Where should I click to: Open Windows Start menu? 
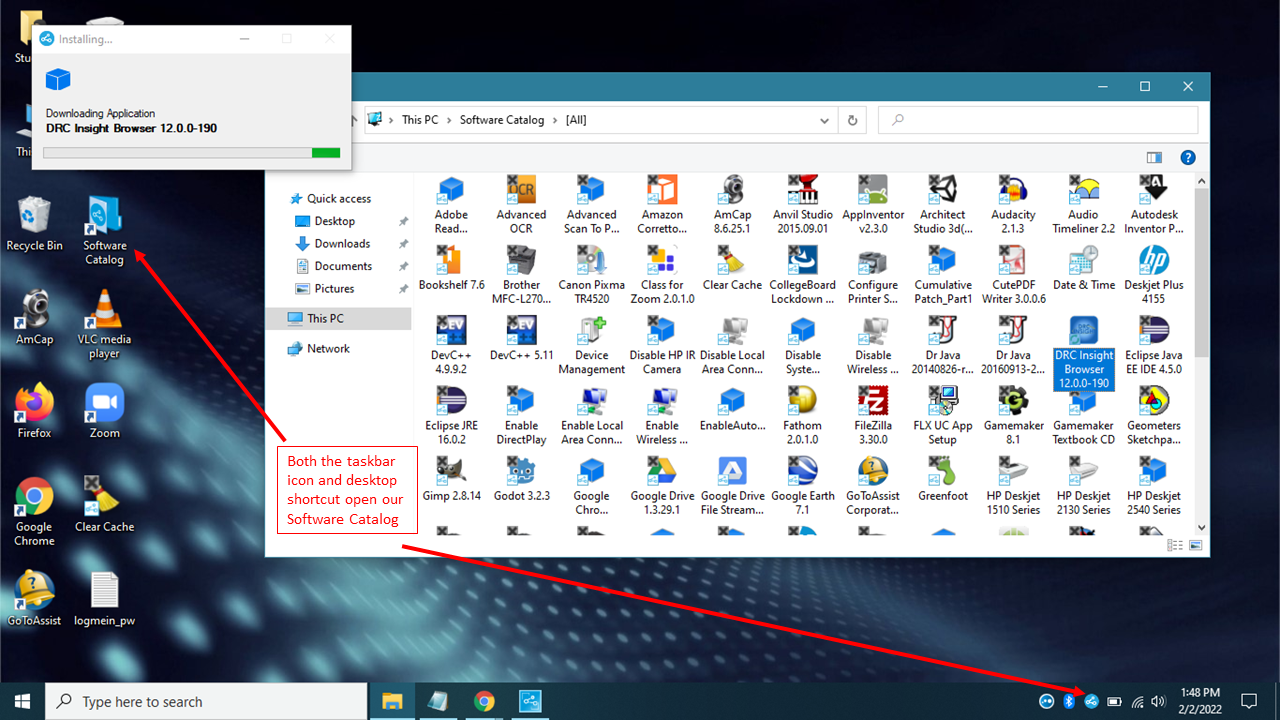(x=22, y=701)
